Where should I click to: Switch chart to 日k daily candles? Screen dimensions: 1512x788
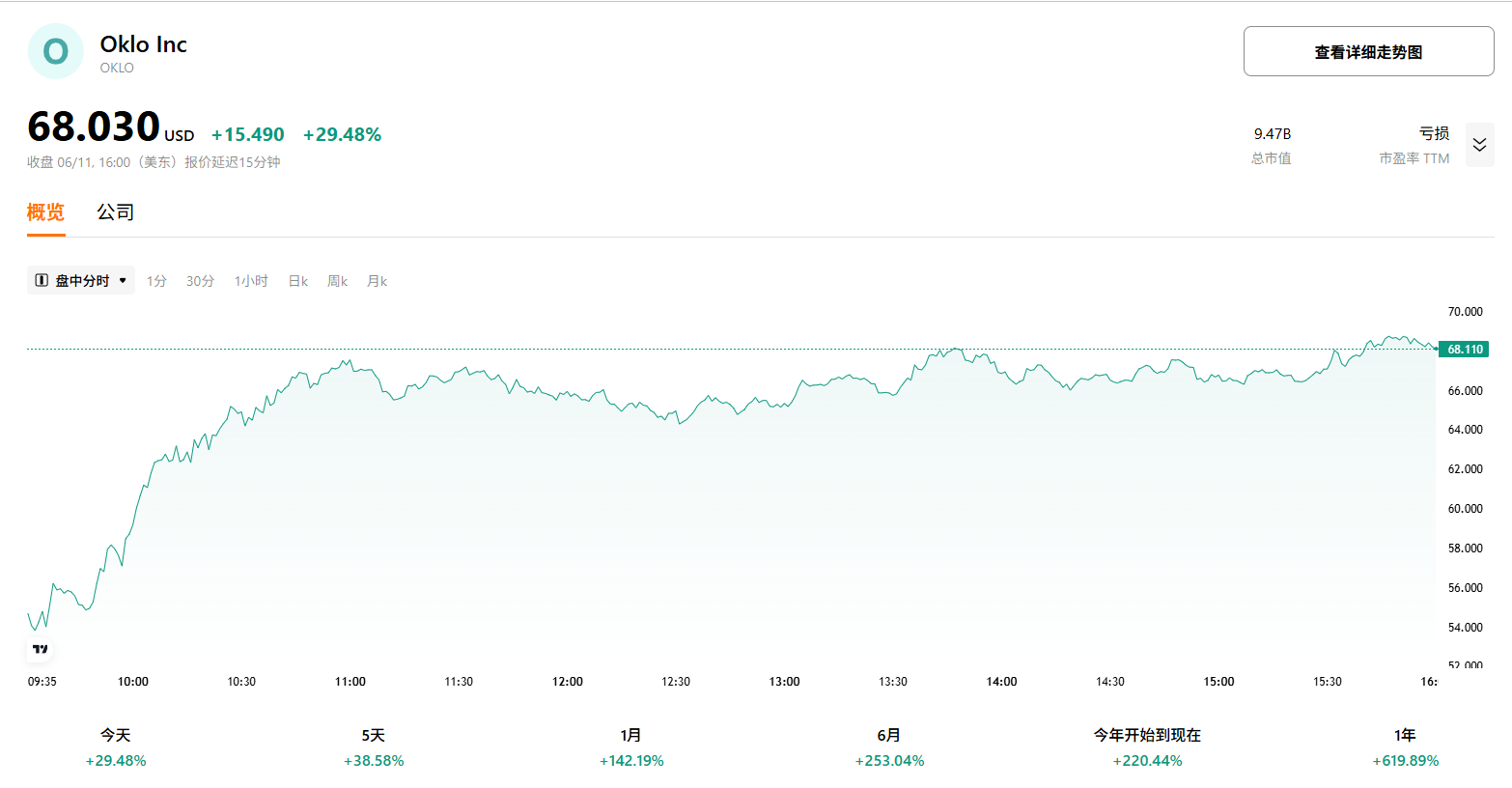[x=297, y=281]
